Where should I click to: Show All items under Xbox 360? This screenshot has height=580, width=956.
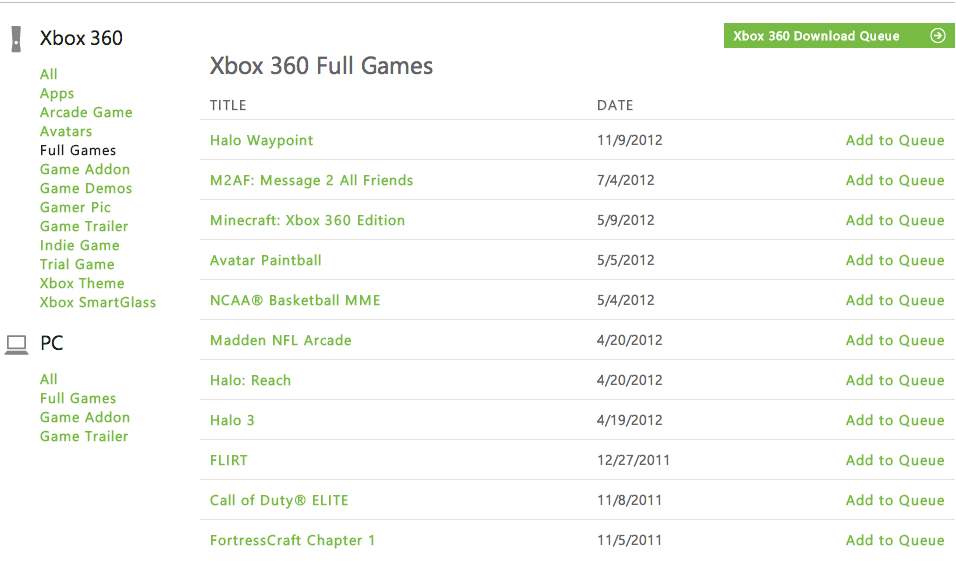49,74
